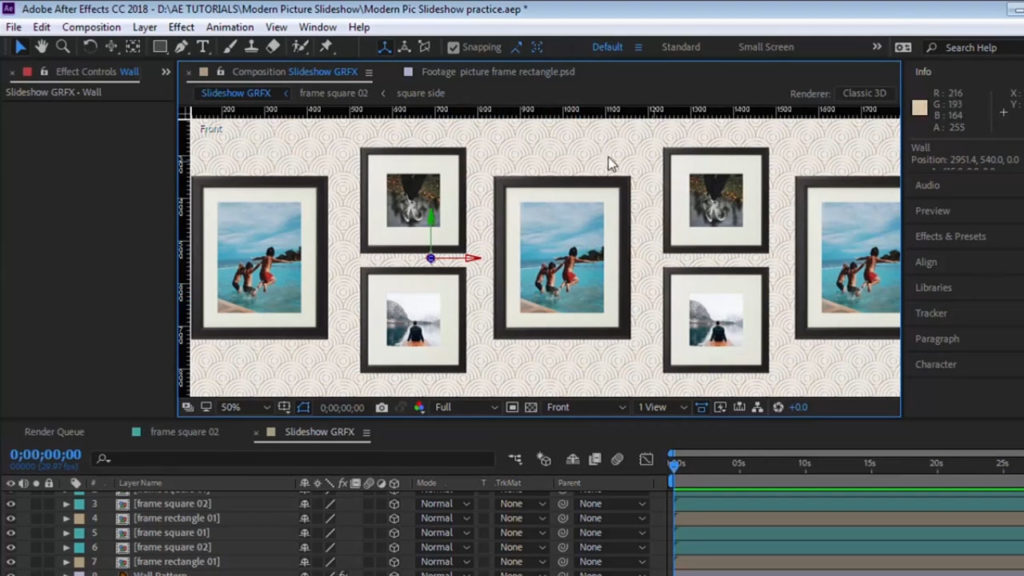Hide layer 7 frame rectangle 01
Screen dimensions: 1024x576
click(x=10, y=562)
